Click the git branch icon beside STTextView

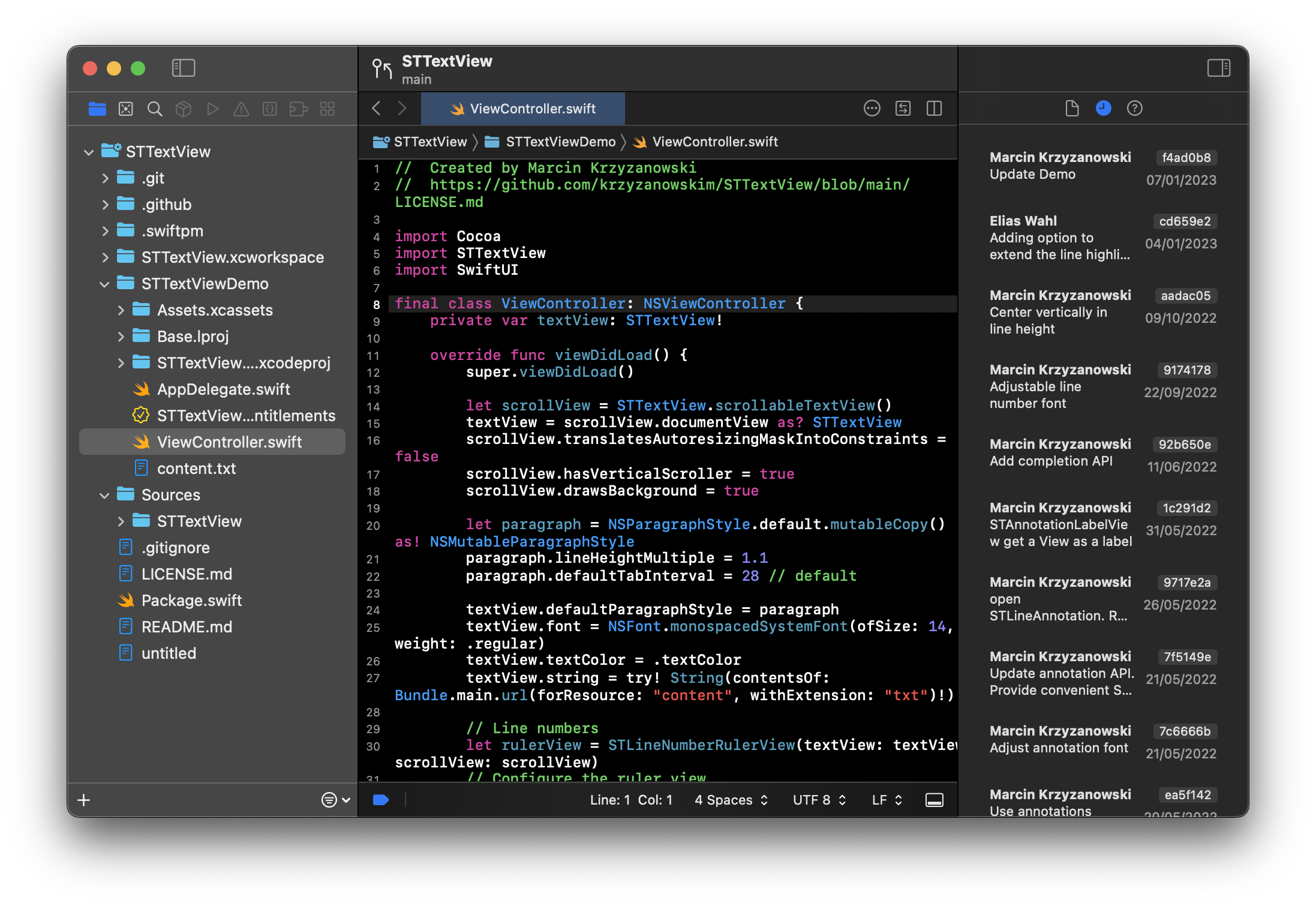tap(382, 69)
